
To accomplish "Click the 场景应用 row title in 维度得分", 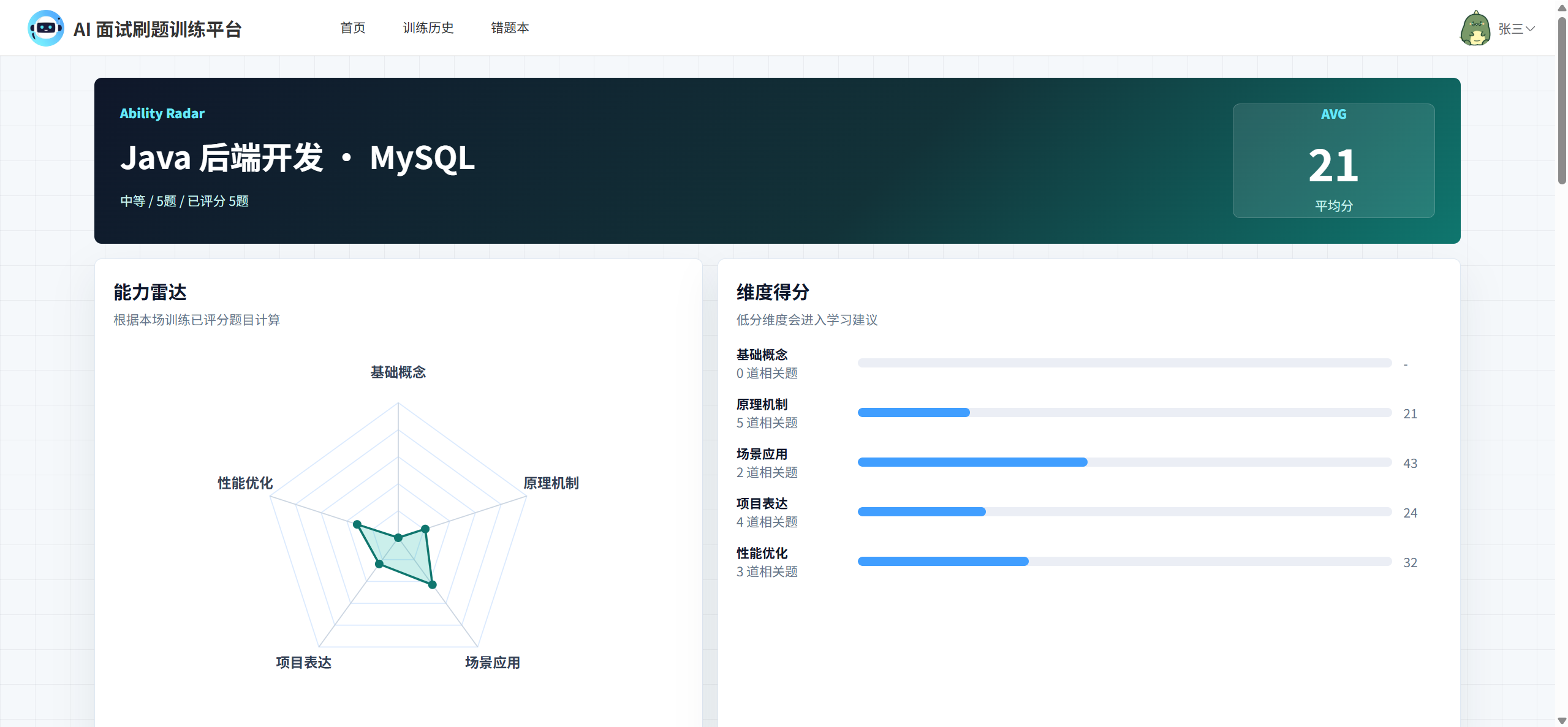I will pos(762,454).
